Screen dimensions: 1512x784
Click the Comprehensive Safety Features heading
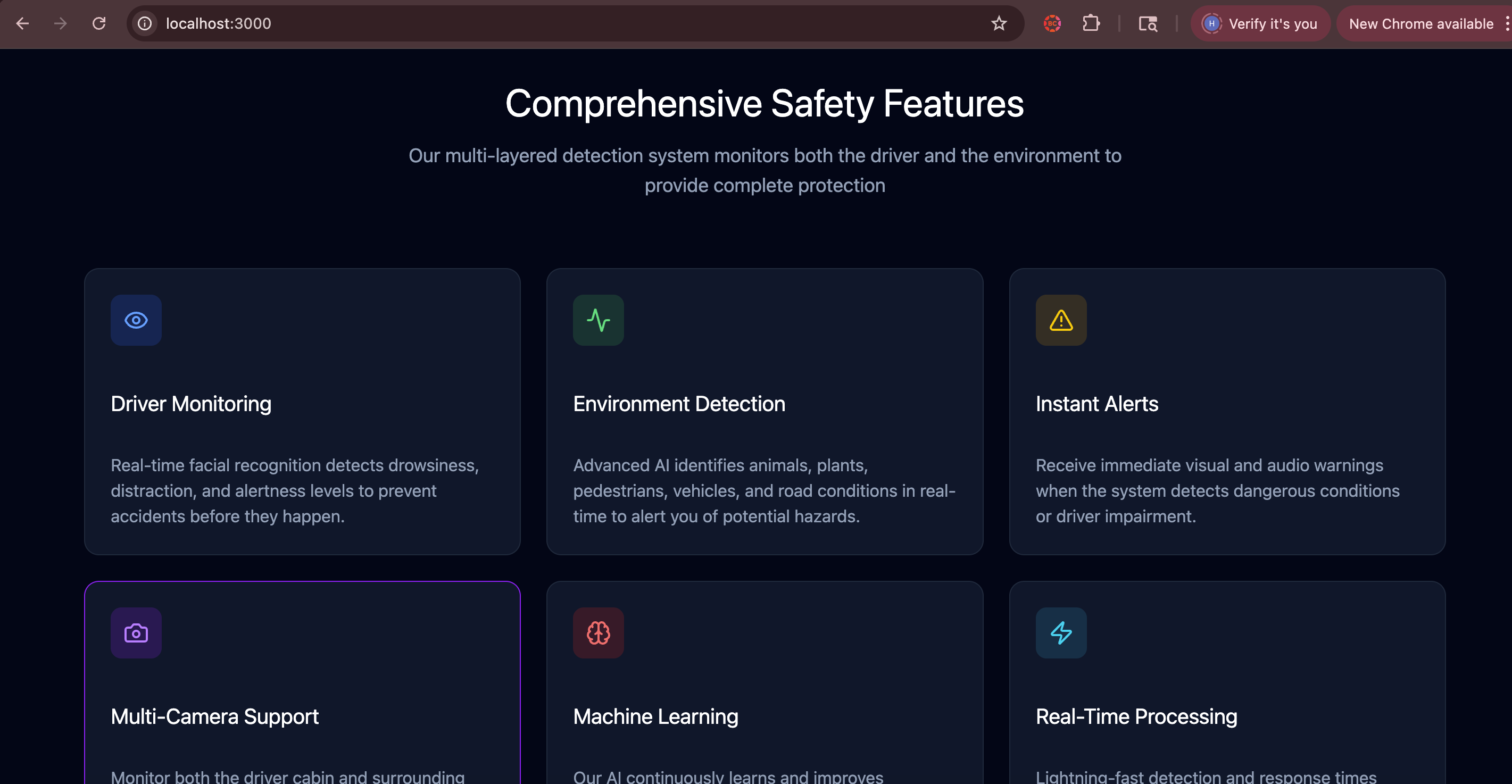tap(764, 103)
